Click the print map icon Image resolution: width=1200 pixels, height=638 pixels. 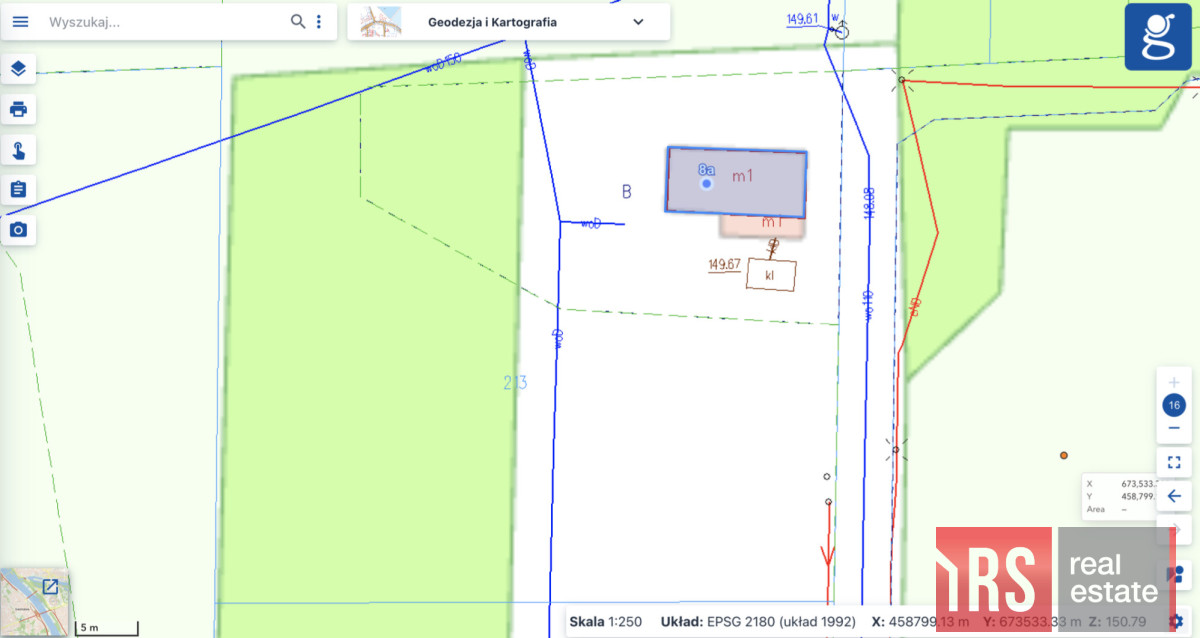pyautogui.click(x=18, y=109)
